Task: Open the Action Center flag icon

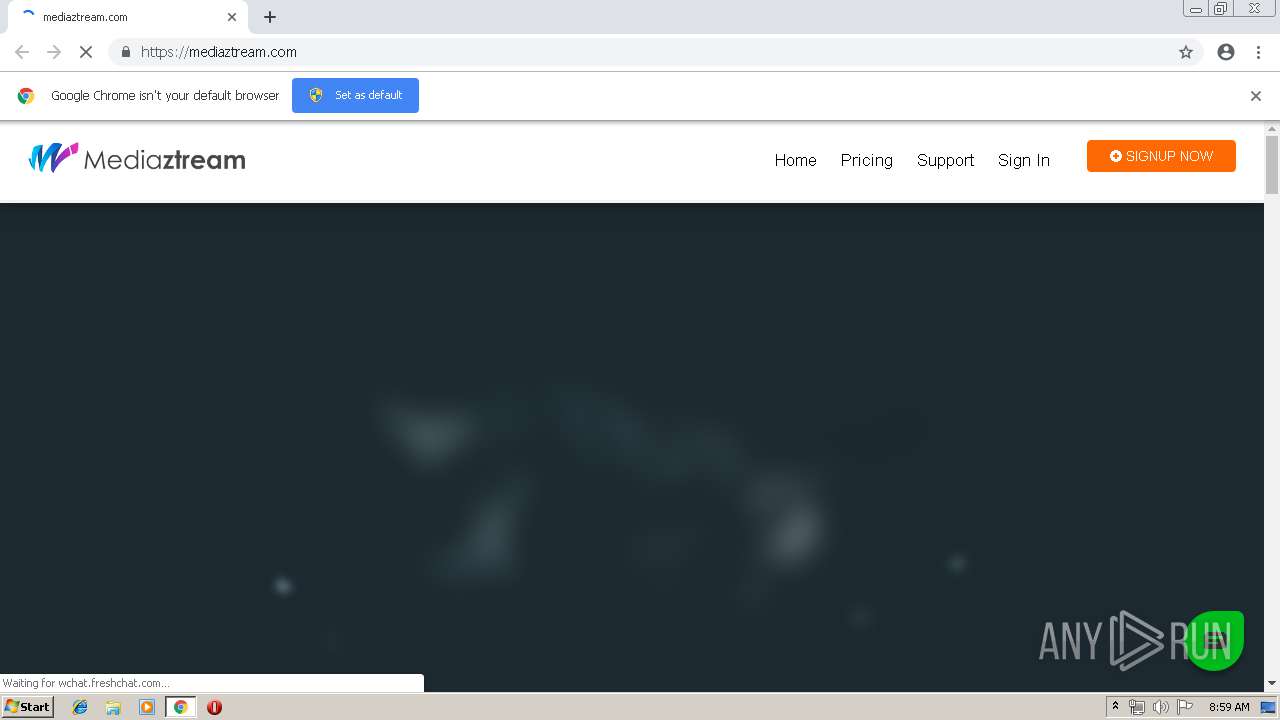Action: click(x=1185, y=707)
